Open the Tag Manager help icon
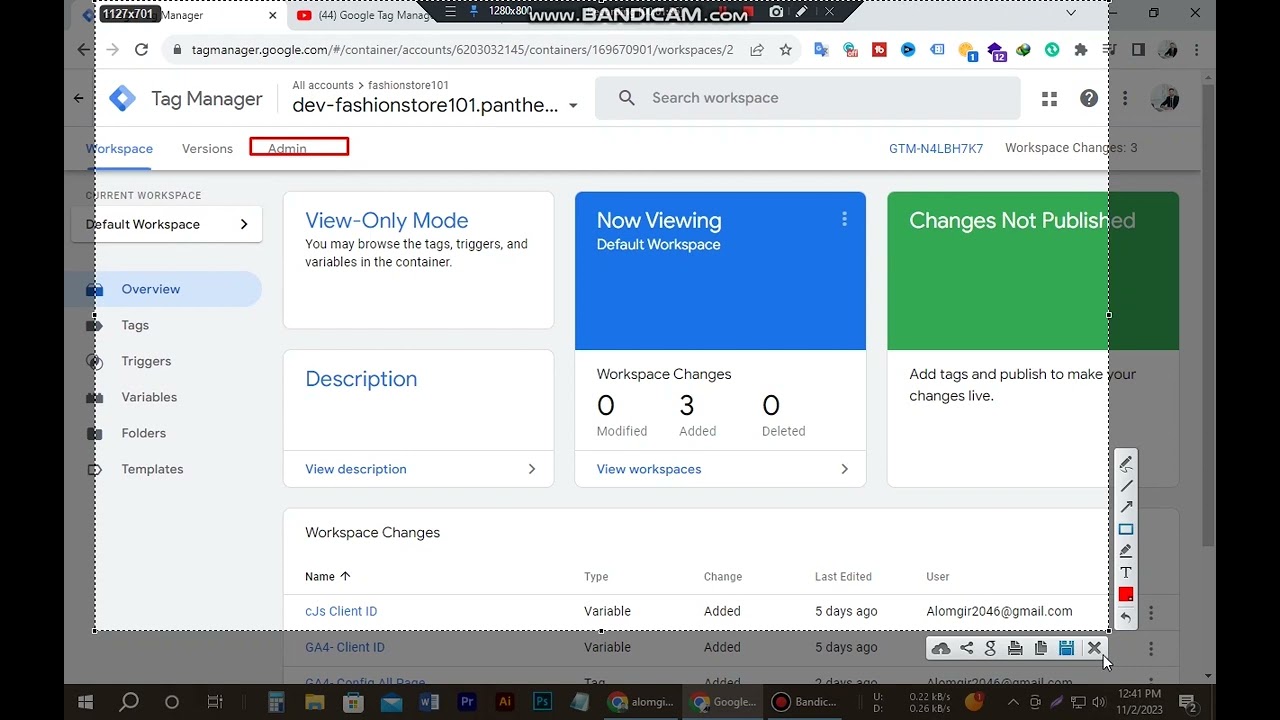 [1089, 98]
